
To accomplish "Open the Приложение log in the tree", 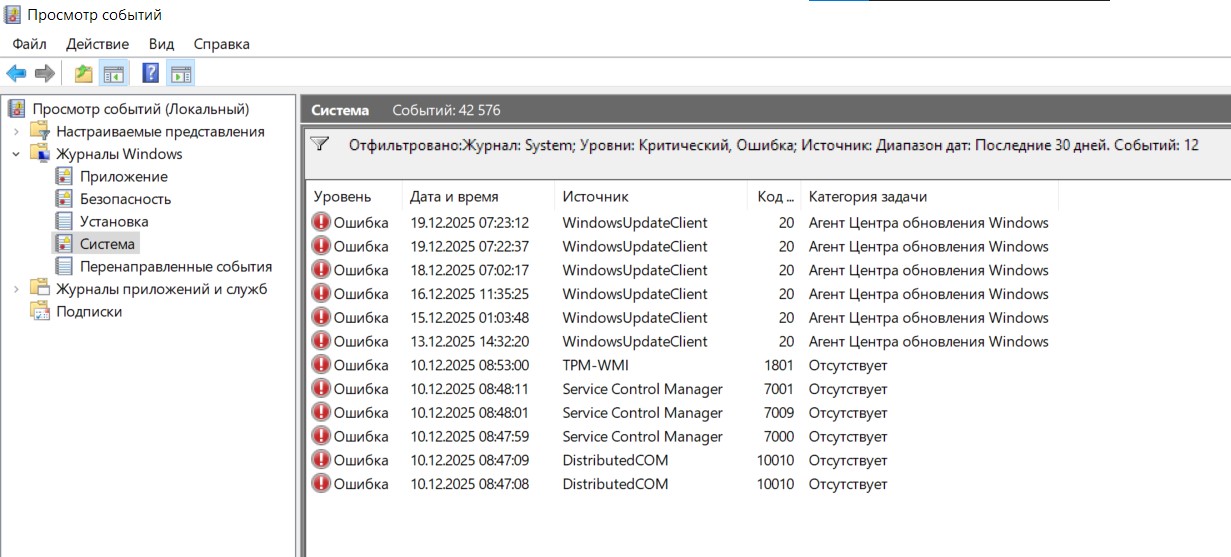I will point(123,177).
